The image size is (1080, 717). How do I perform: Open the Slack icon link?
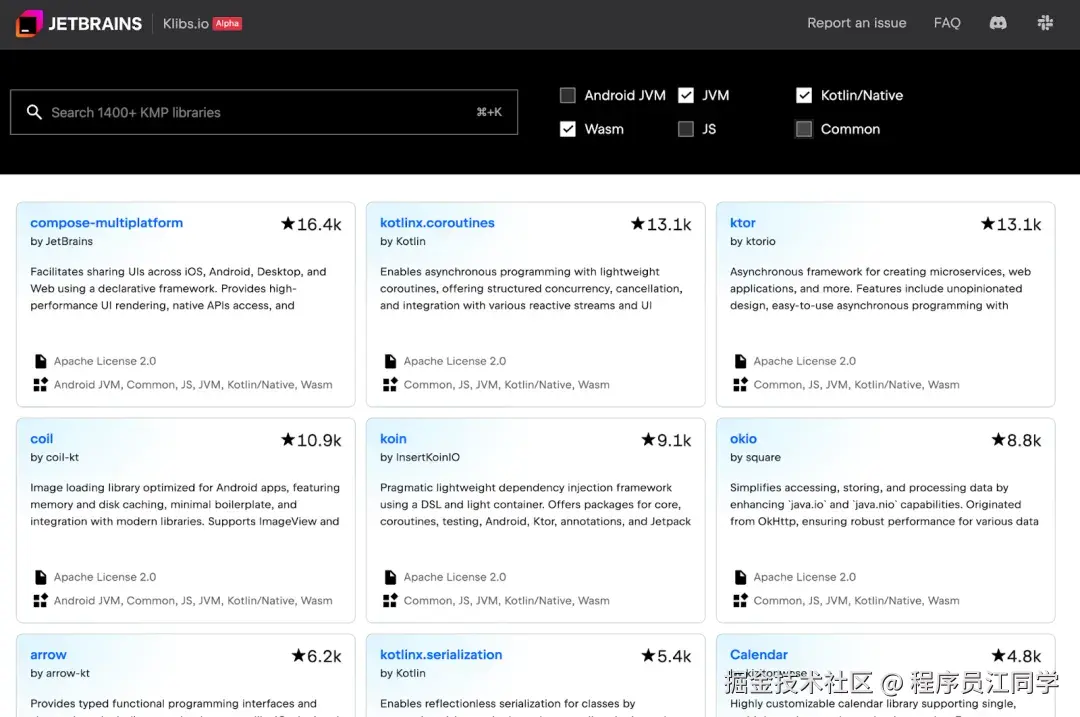[1045, 23]
